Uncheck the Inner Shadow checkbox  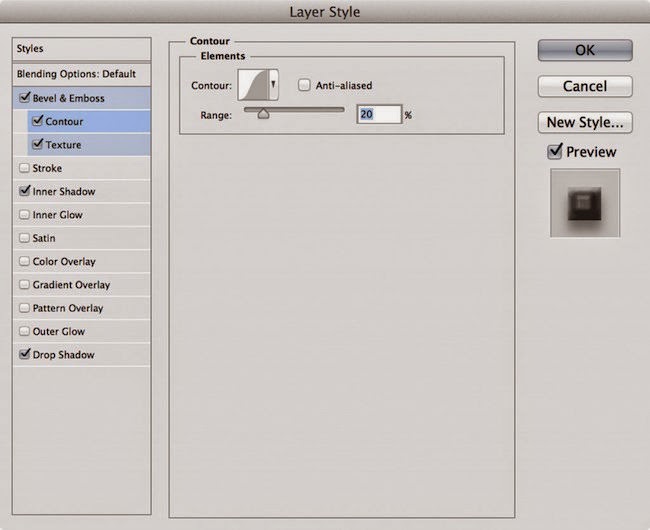point(24,191)
